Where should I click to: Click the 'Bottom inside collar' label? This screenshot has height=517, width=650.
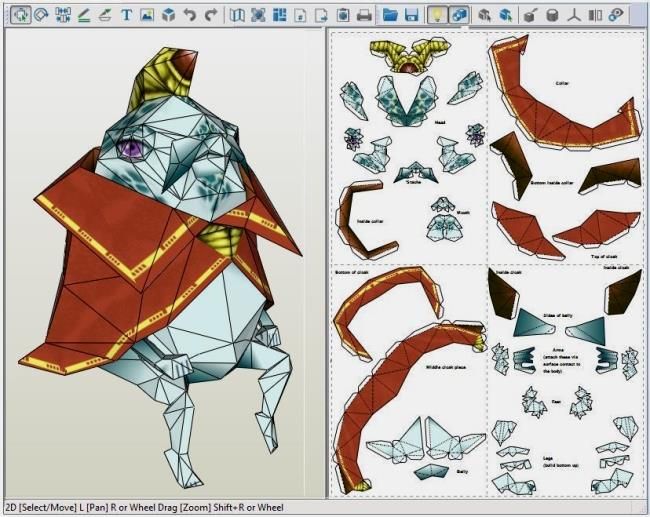click(552, 182)
